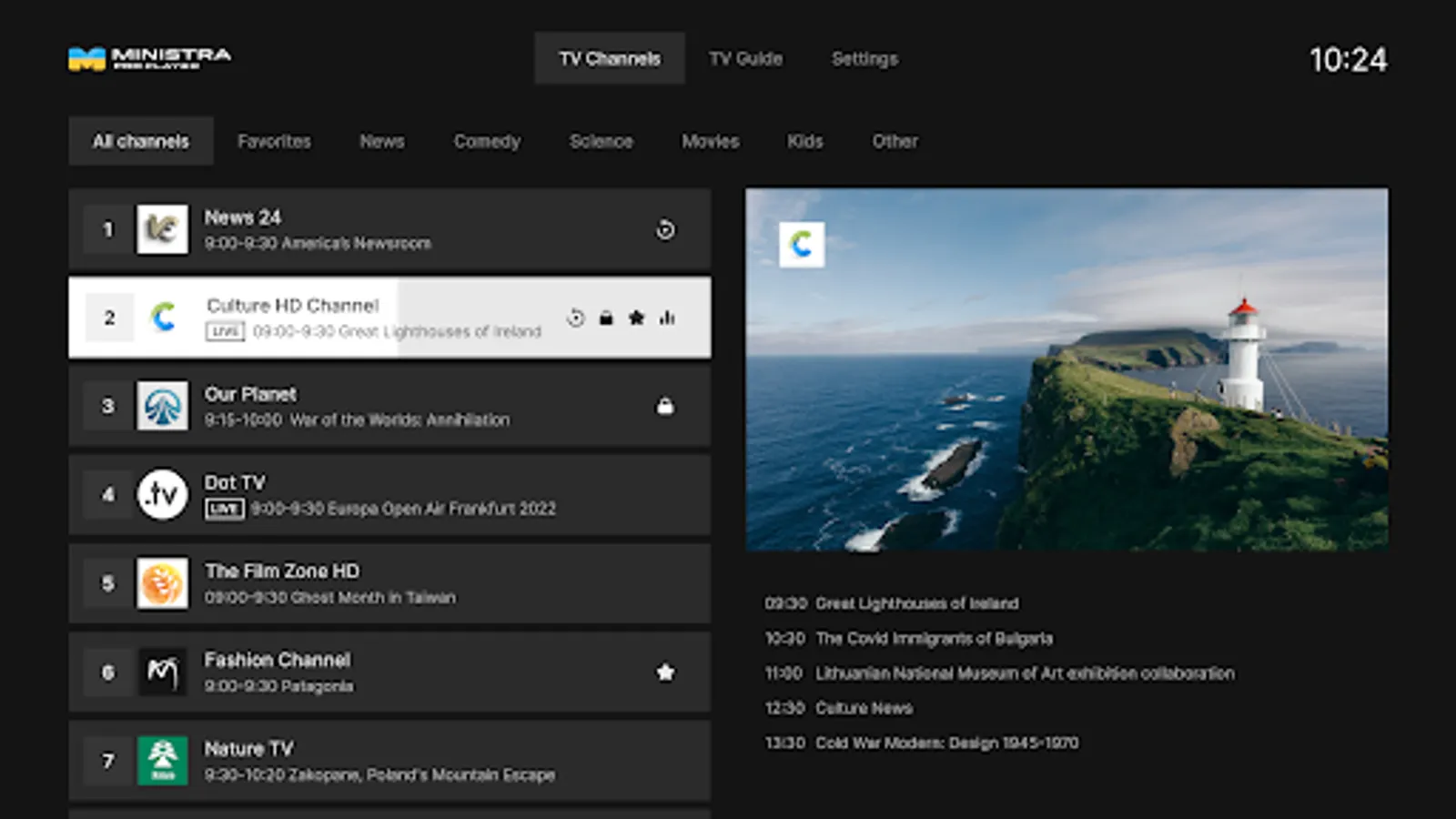The height and width of the screenshot is (819, 1456).
Task: Filter channels by Science
Action: coord(601,141)
